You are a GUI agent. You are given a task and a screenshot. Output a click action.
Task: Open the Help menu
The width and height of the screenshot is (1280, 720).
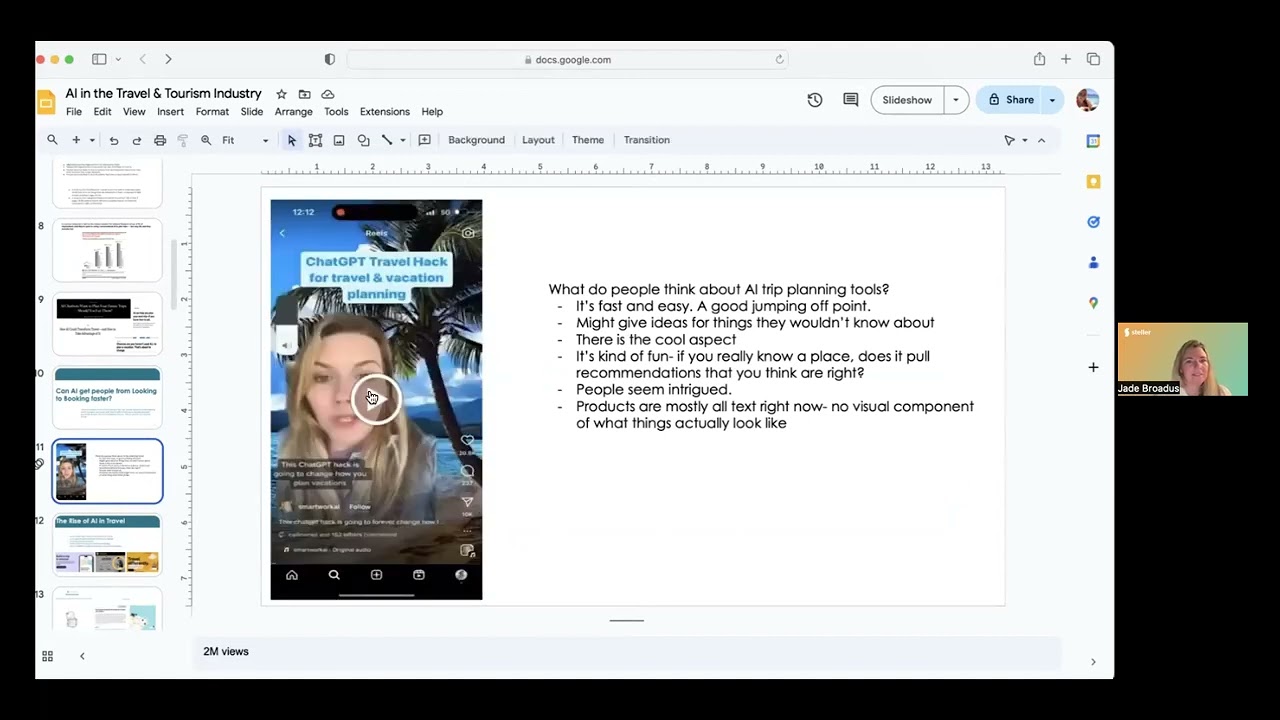pyautogui.click(x=432, y=112)
